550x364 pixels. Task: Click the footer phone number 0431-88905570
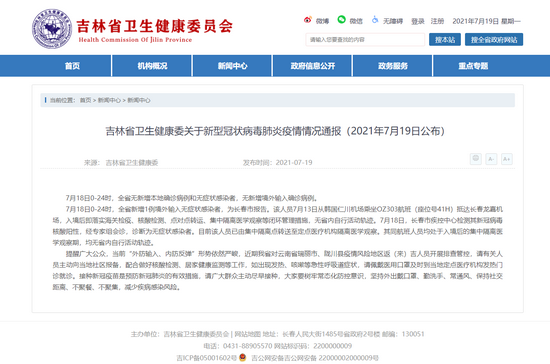coord(247,346)
